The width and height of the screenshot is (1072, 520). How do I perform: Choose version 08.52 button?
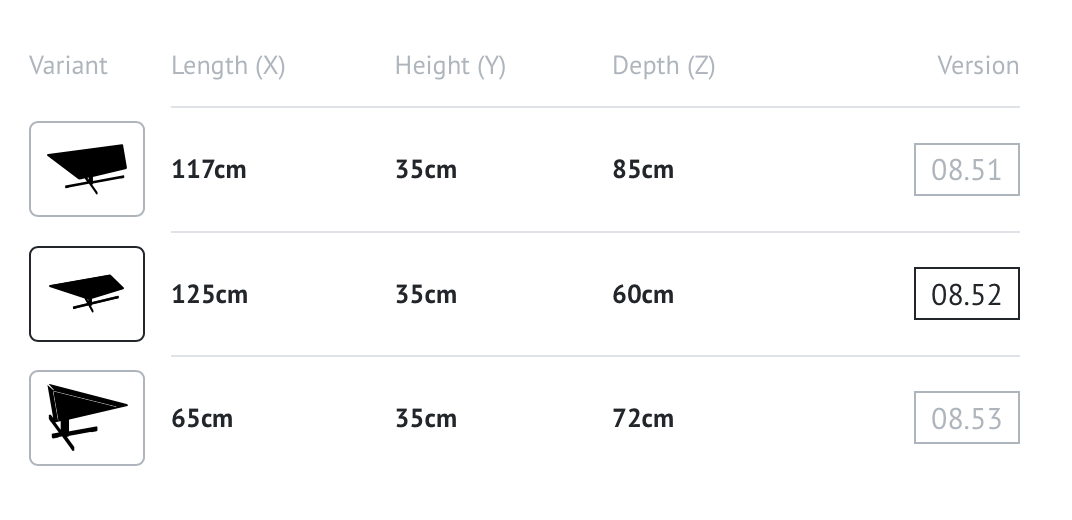point(966,294)
